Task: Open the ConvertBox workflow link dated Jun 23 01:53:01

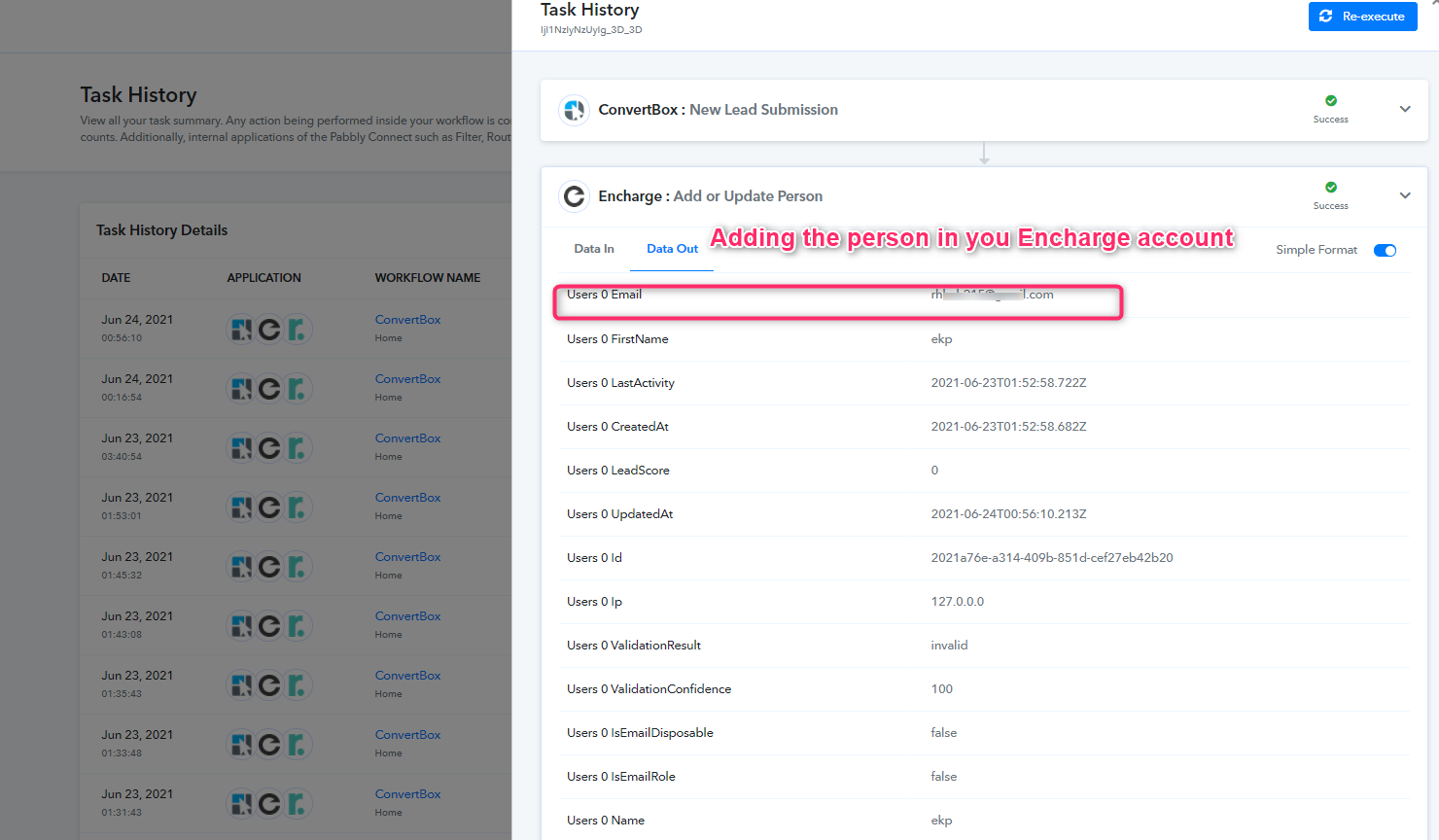Action: click(x=408, y=498)
